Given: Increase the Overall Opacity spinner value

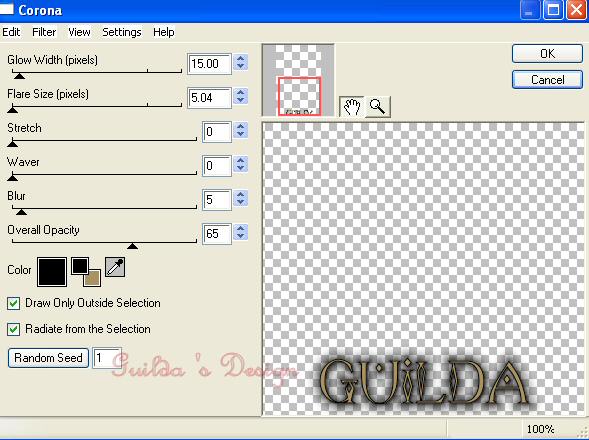Looking at the screenshot, I should [240, 228].
